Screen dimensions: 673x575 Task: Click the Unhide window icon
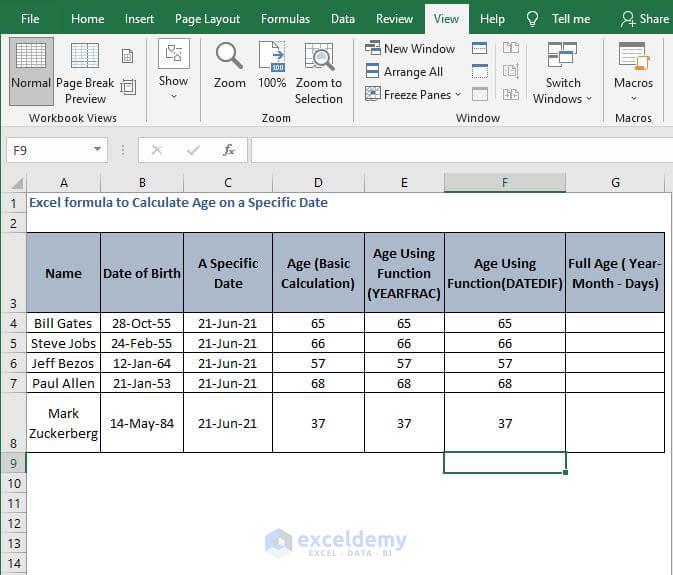(x=479, y=94)
